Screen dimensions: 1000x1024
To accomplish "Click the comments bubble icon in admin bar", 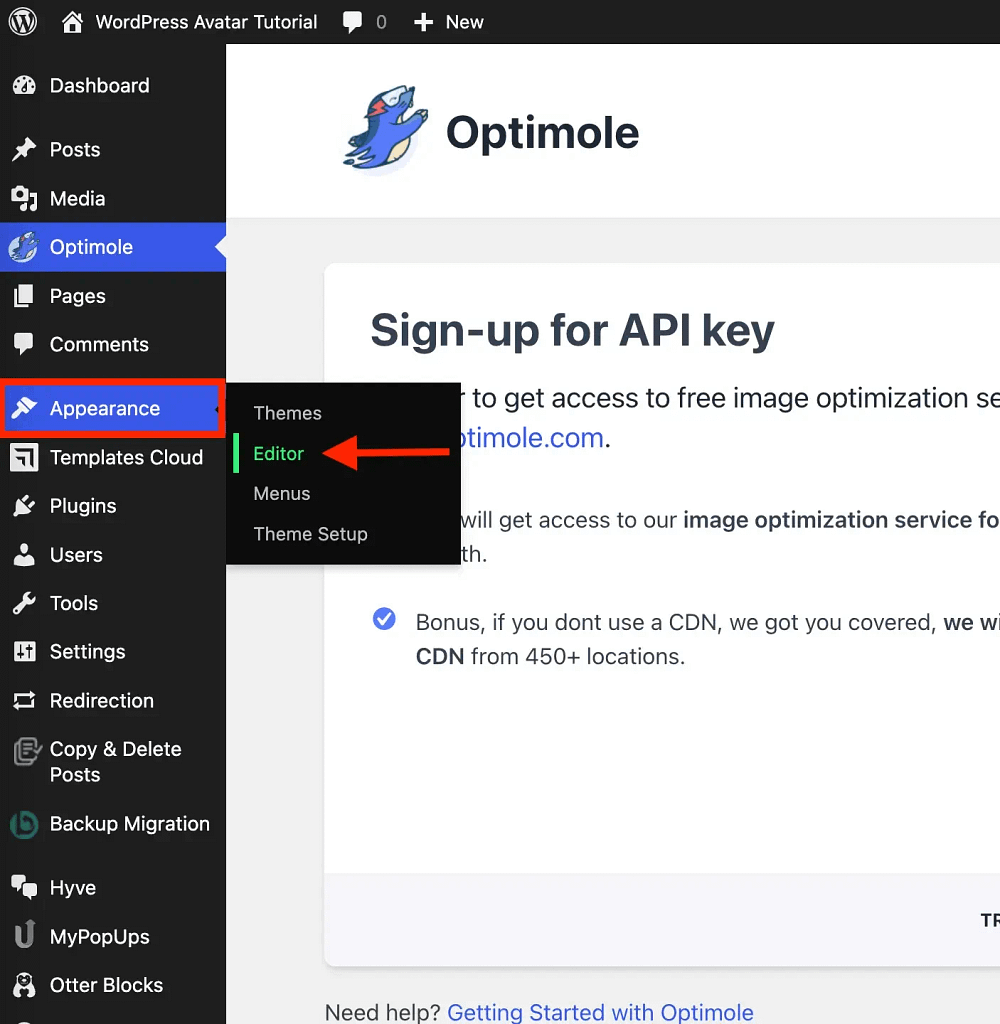I will coord(352,22).
